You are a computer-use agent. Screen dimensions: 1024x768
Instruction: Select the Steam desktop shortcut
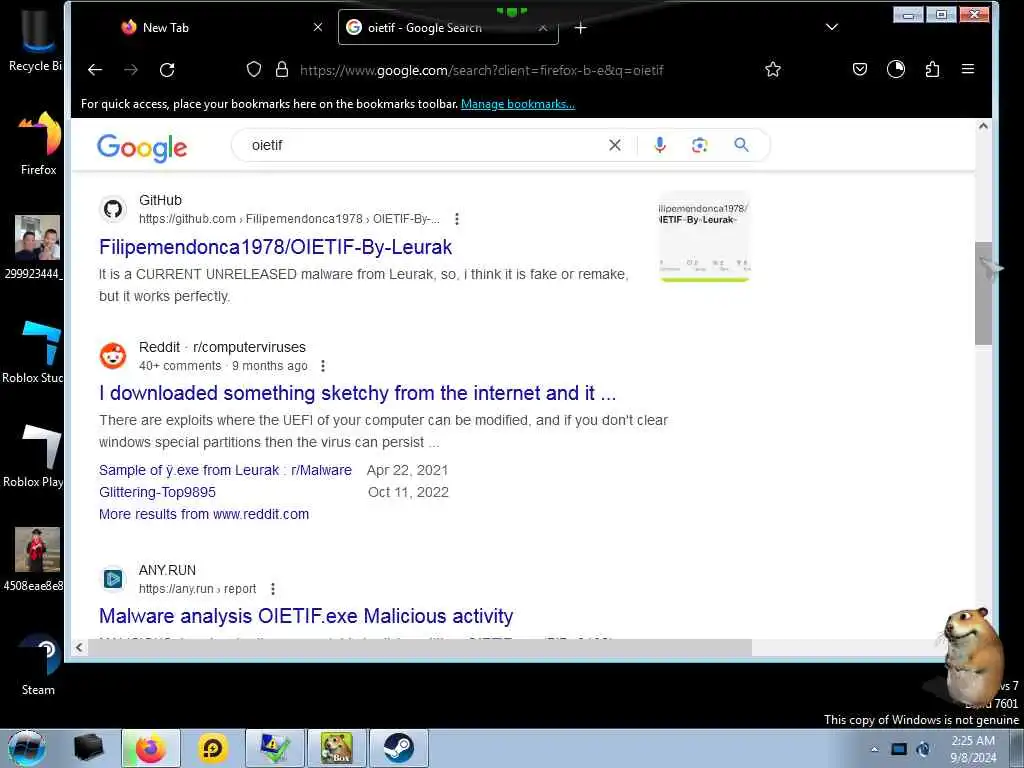(38, 663)
